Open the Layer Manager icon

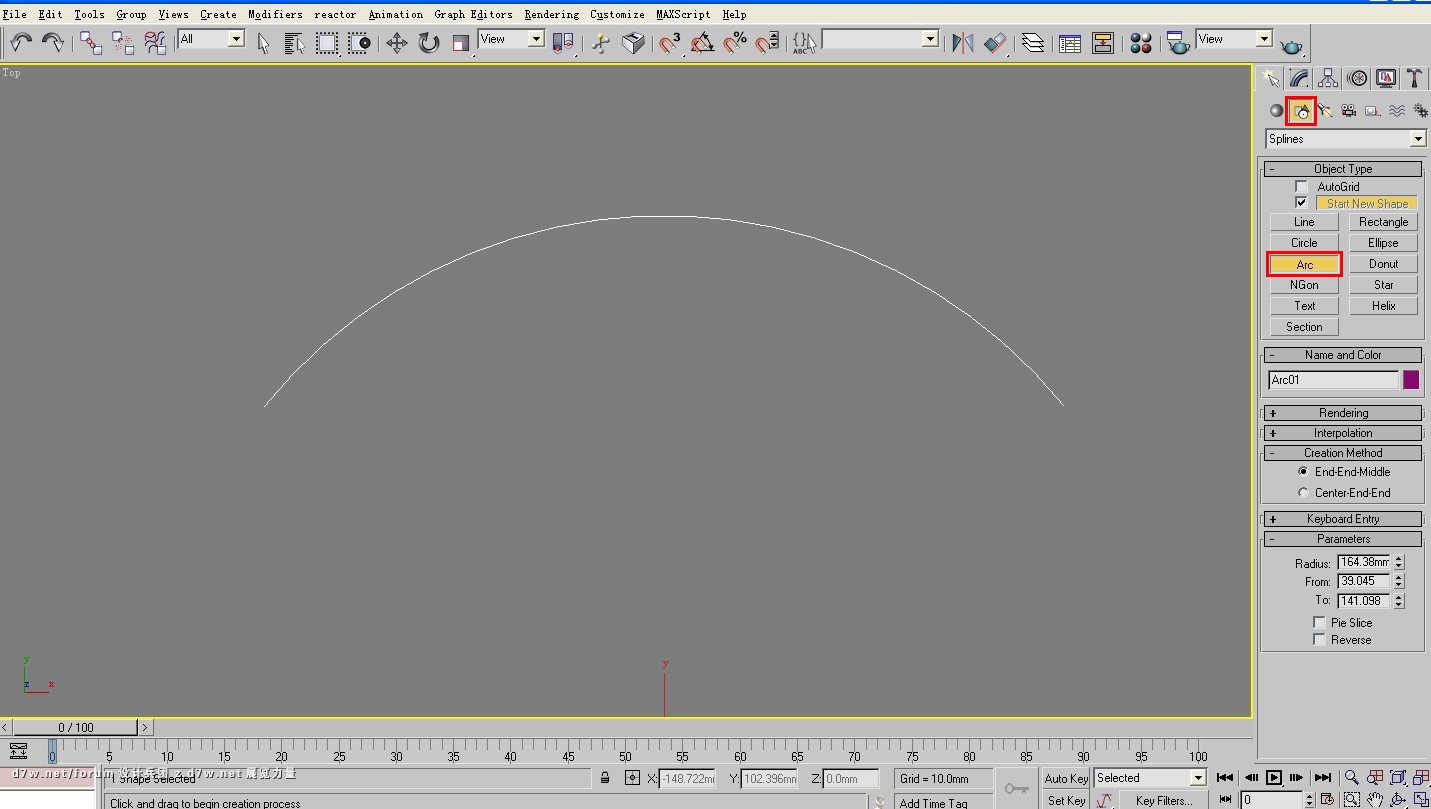(x=1033, y=42)
